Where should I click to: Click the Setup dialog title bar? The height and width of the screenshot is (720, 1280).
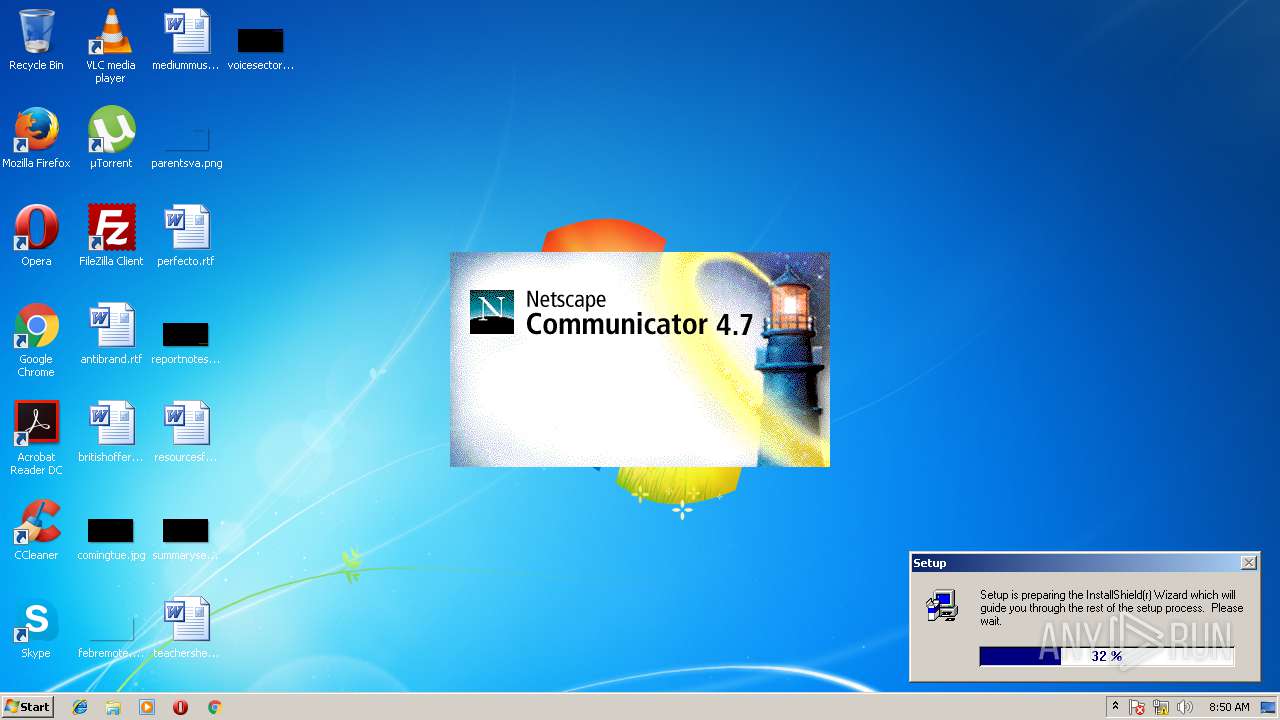[1085, 563]
